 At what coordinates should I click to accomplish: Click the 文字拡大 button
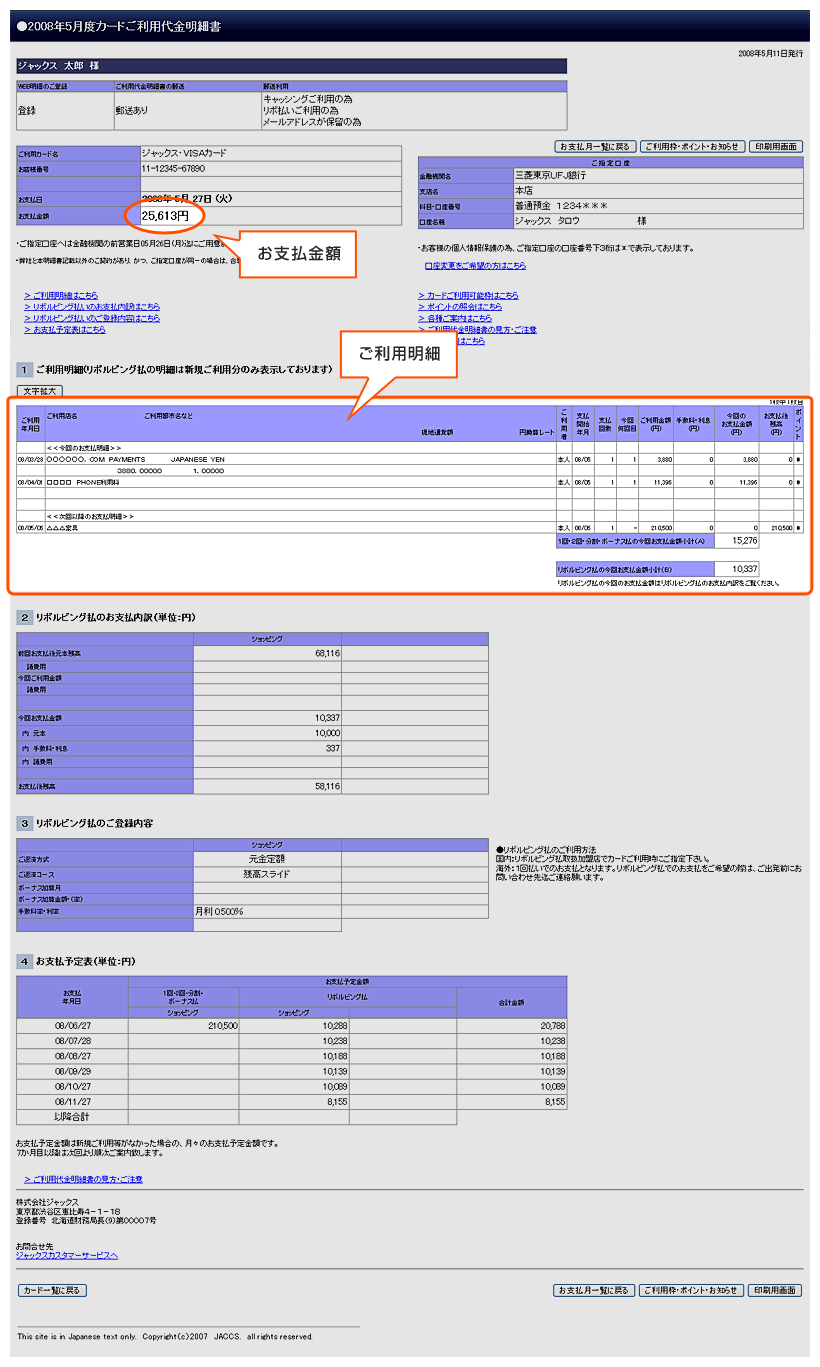(x=40, y=391)
